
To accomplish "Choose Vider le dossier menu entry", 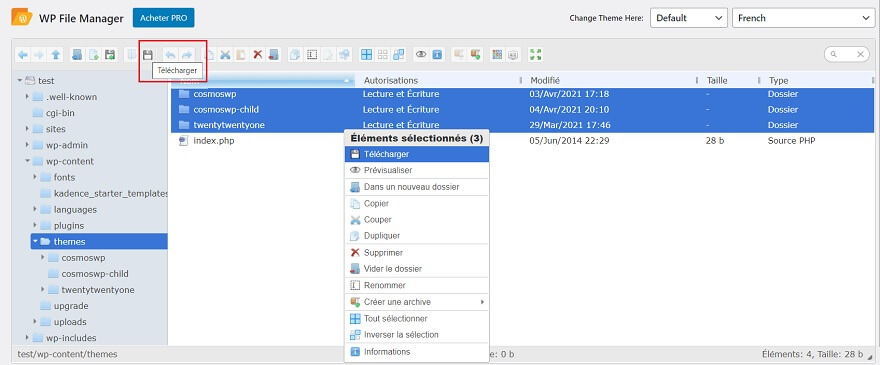I will tap(417, 269).
